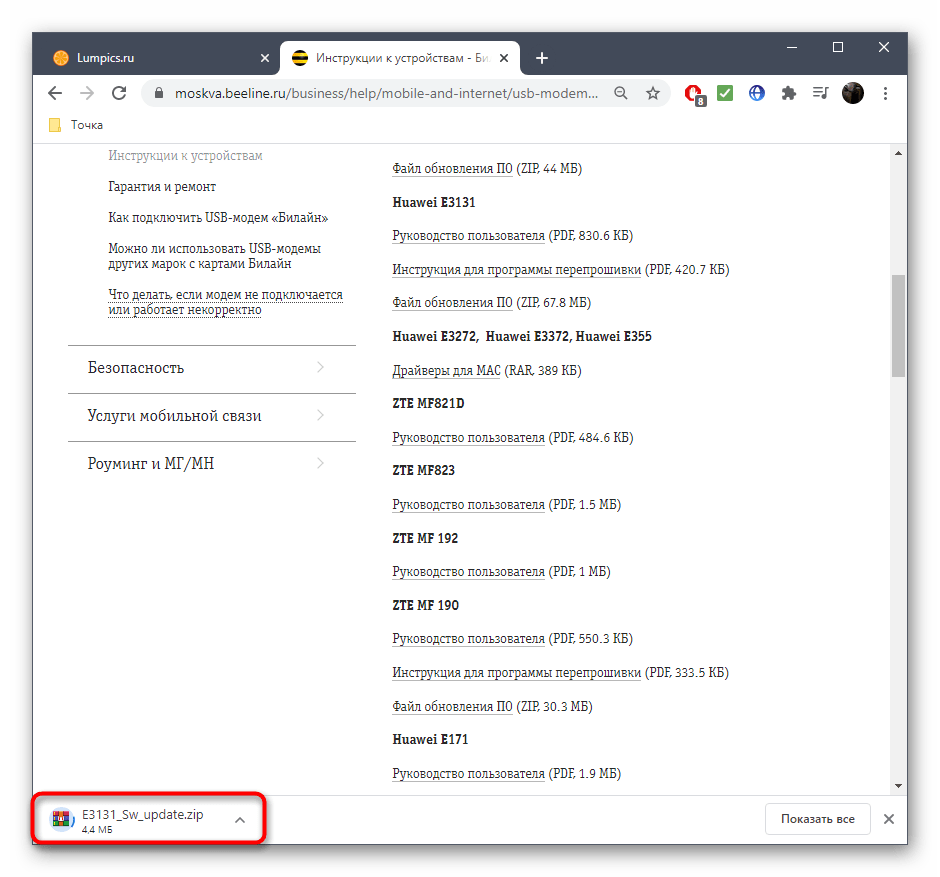Click the Huawei E171 heading
The width and height of the screenshot is (940, 877).
pyautogui.click(x=430, y=740)
